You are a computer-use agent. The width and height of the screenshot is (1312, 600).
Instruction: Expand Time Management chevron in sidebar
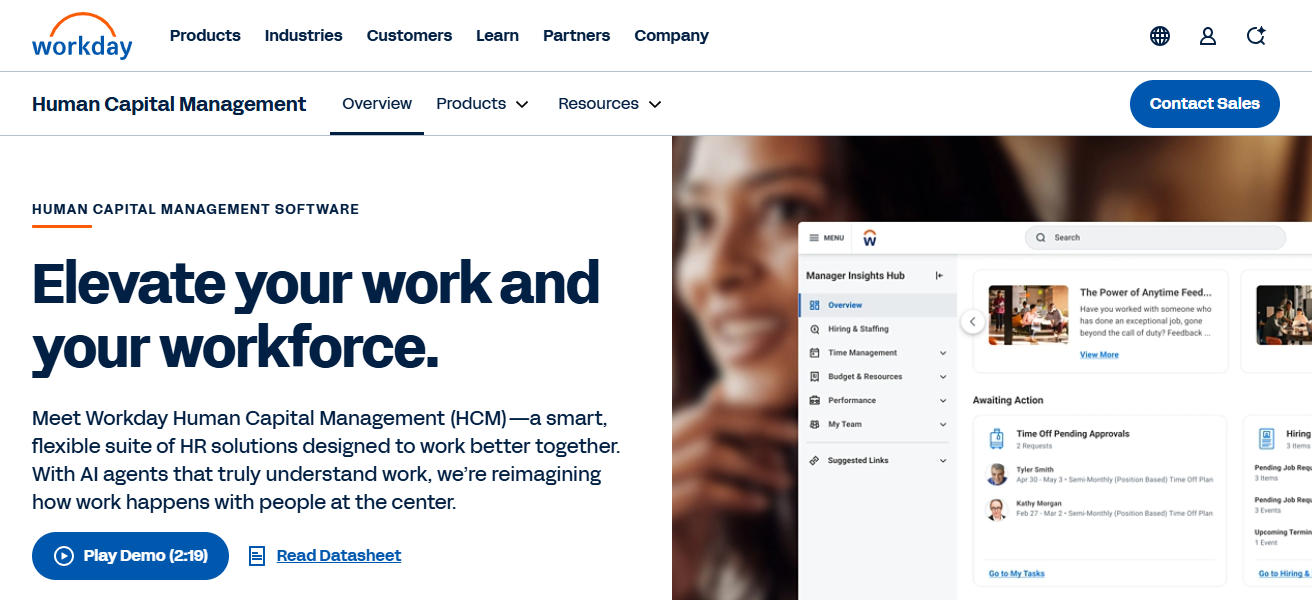coord(943,353)
